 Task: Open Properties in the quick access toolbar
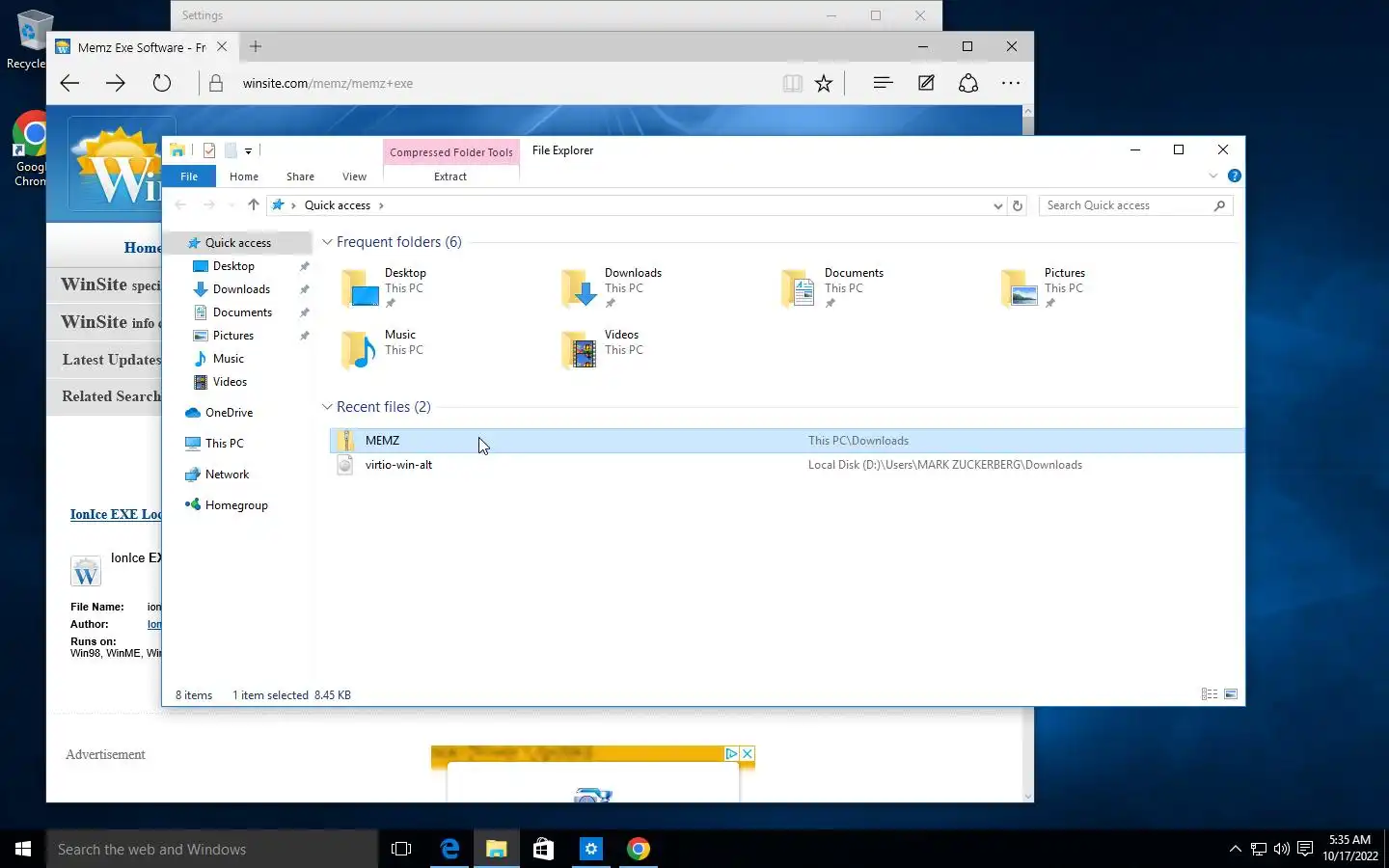click(209, 150)
